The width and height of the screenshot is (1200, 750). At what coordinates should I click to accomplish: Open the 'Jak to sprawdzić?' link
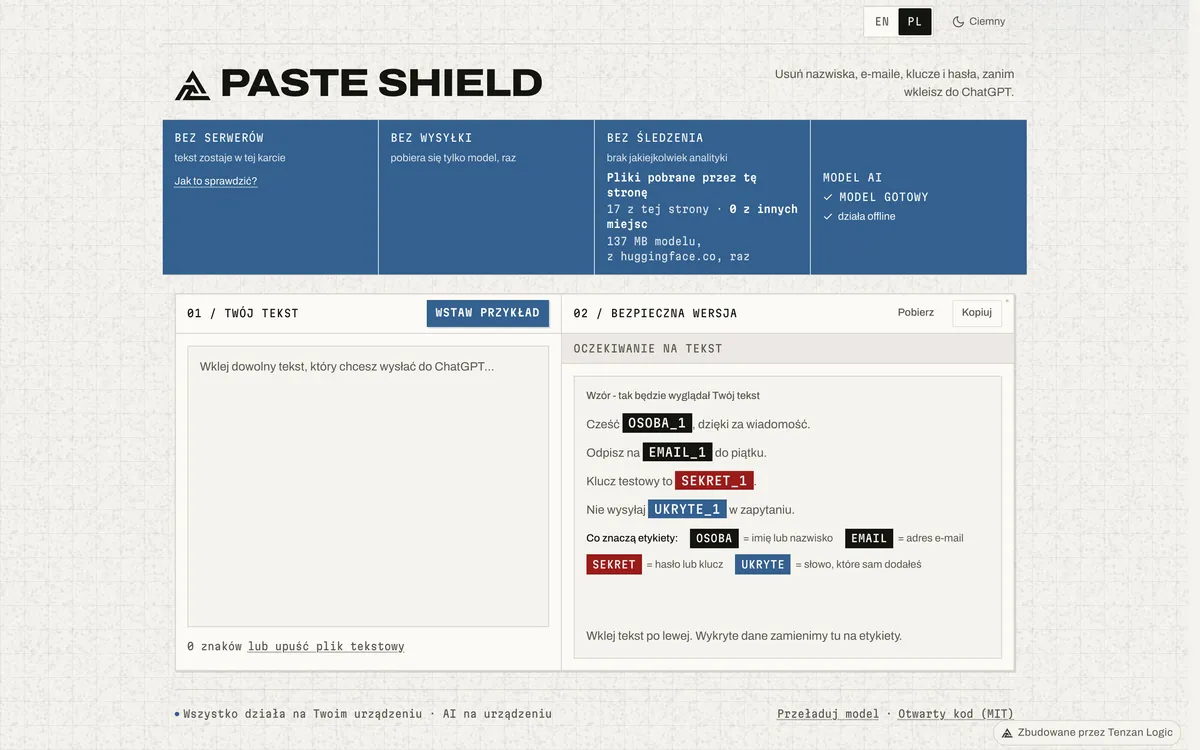coord(216,181)
